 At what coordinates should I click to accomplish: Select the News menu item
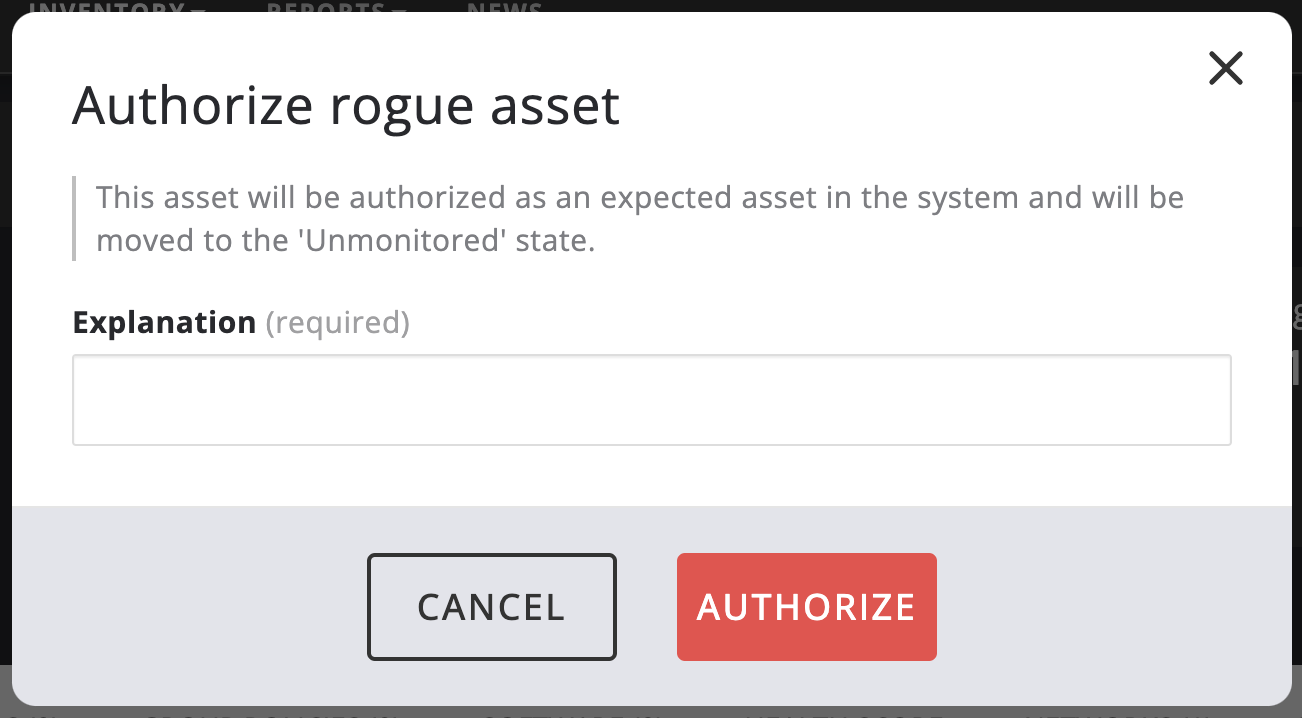[505, 8]
